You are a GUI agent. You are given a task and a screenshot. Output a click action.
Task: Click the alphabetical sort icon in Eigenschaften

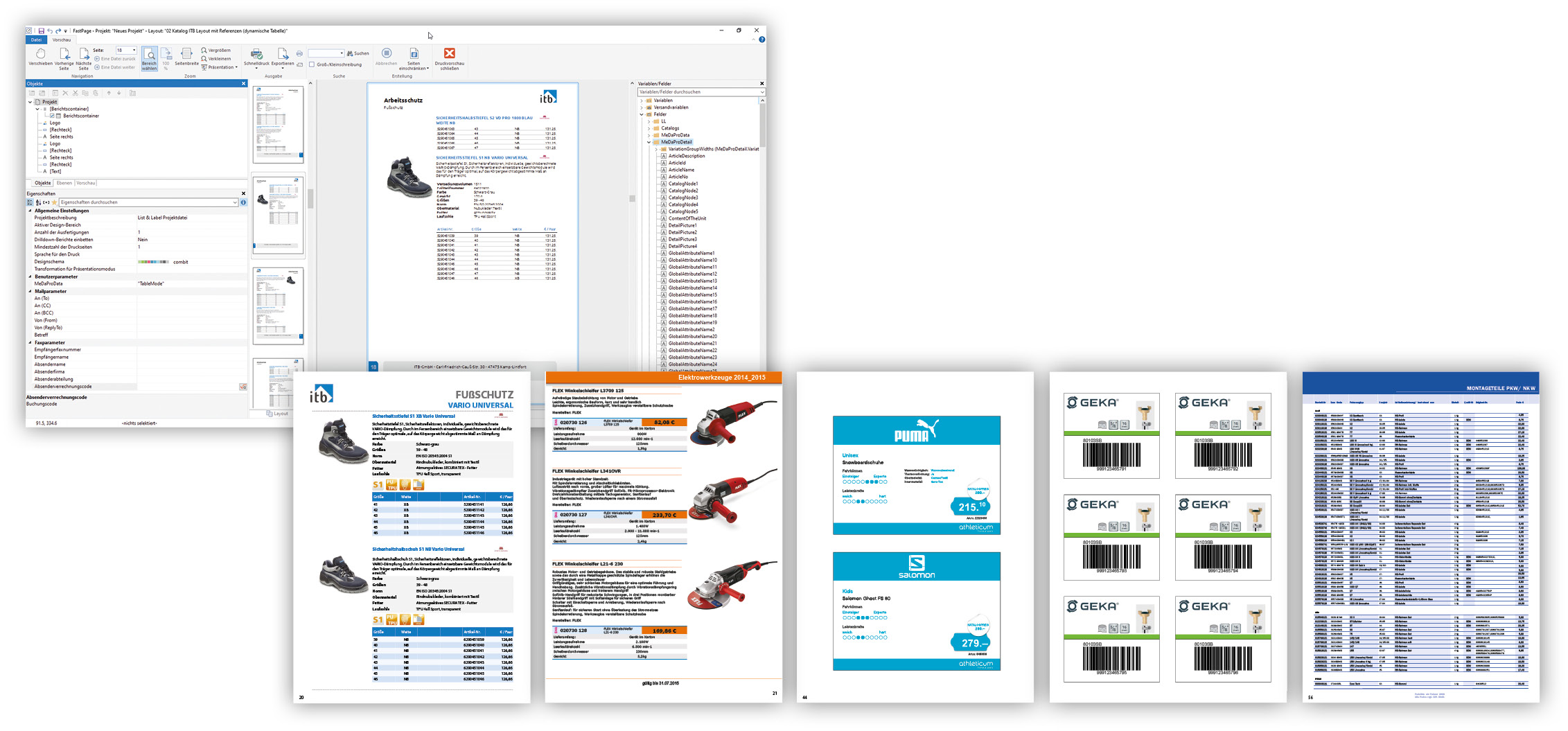point(38,202)
